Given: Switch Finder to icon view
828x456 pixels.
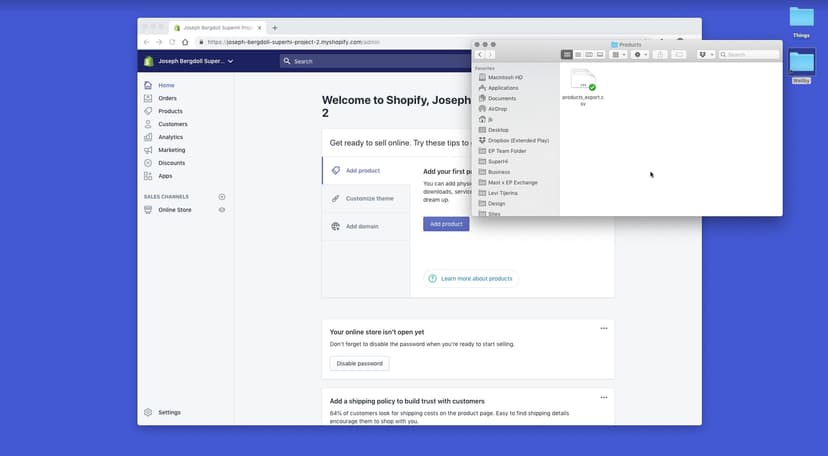Looking at the screenshot, I should coord(567,54).
